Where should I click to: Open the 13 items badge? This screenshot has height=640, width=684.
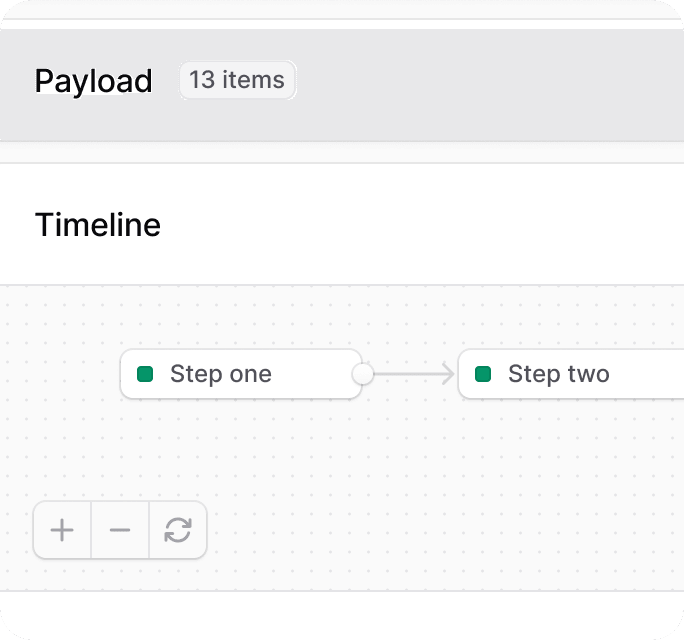[x=238, y=80]
